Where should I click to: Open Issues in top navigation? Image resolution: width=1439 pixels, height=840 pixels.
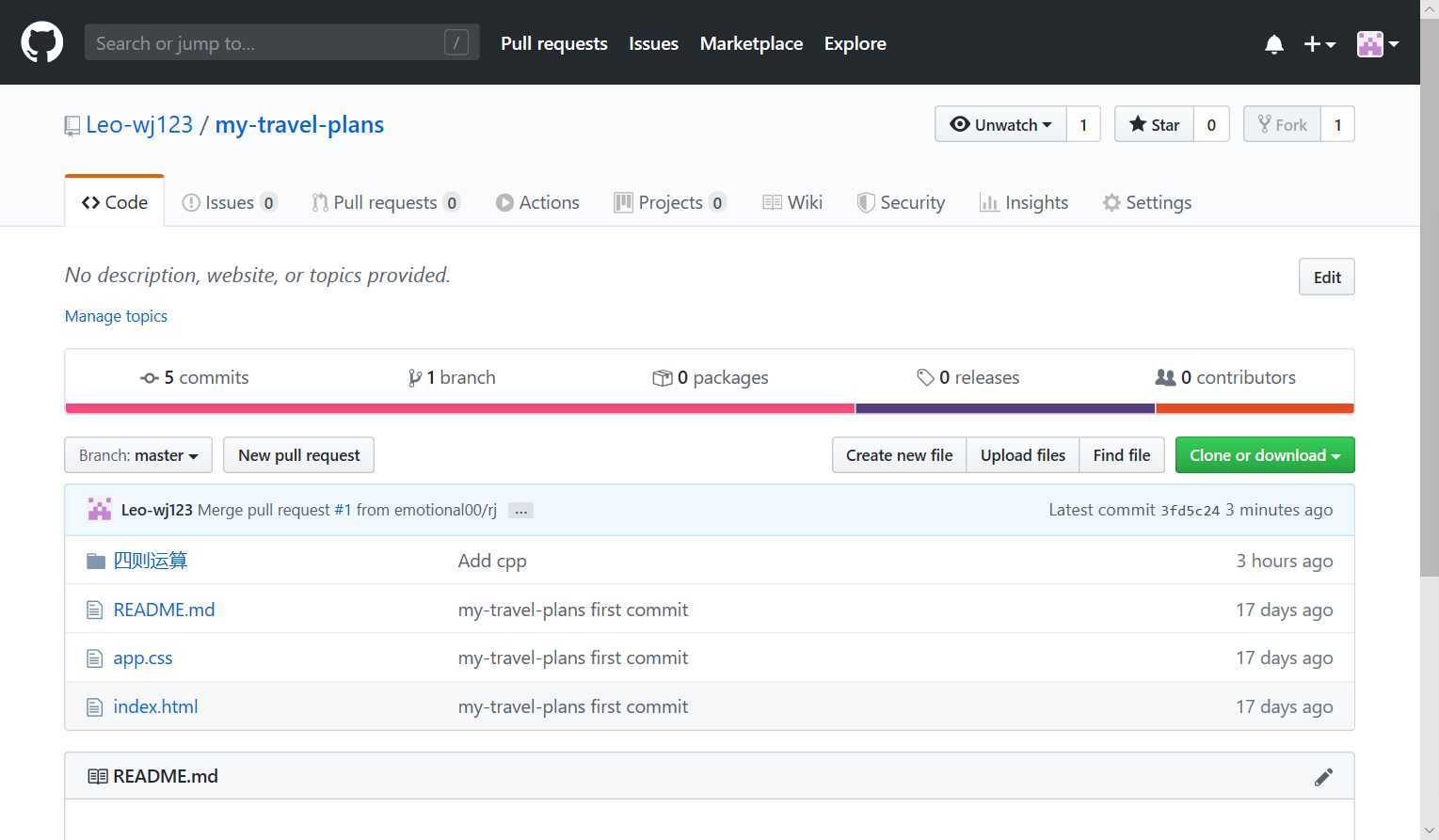[x=653, y=43]
